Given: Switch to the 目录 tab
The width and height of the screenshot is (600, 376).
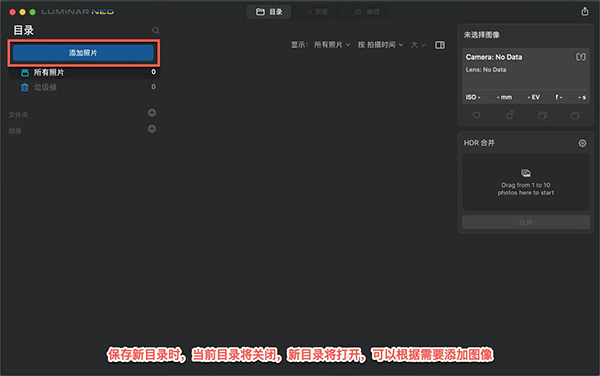Looking at the screenshot, I should click(x=269, y=12).
